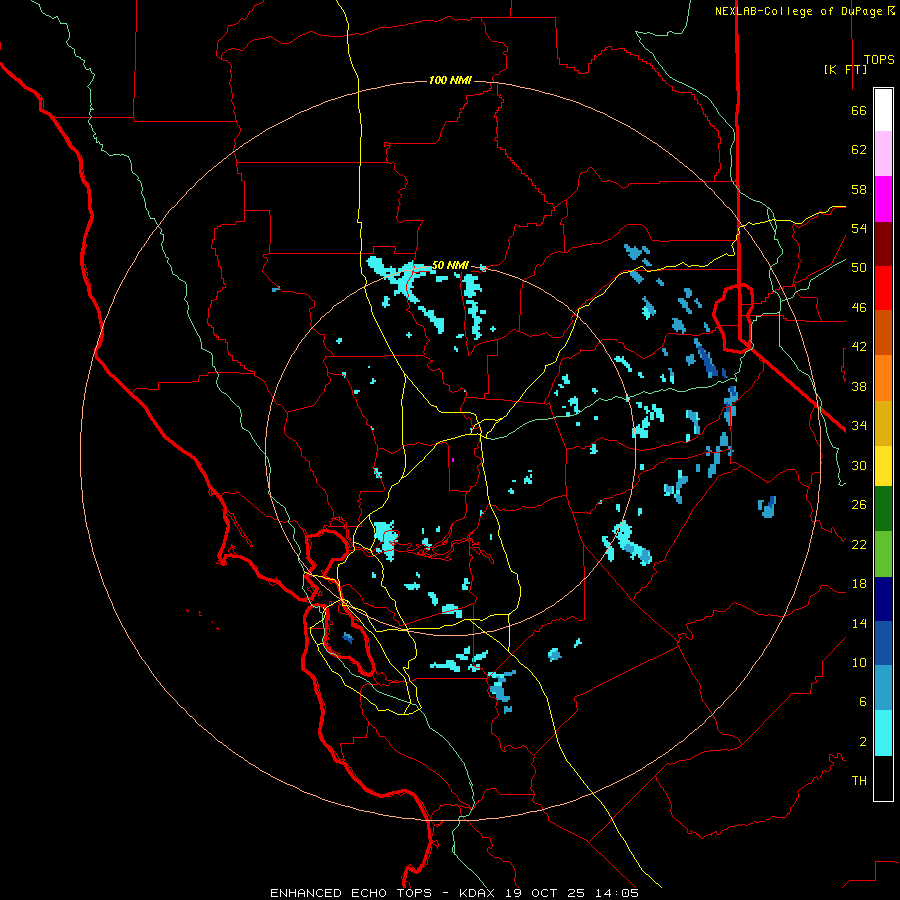Click the dark red (maroon) legend swatch
The image size is (900, 900).
tap(883, 245)
